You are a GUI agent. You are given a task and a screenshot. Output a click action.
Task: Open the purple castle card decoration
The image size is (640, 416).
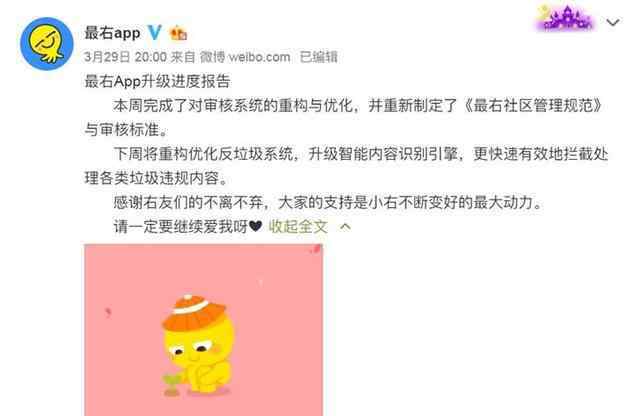click(565, 18)
